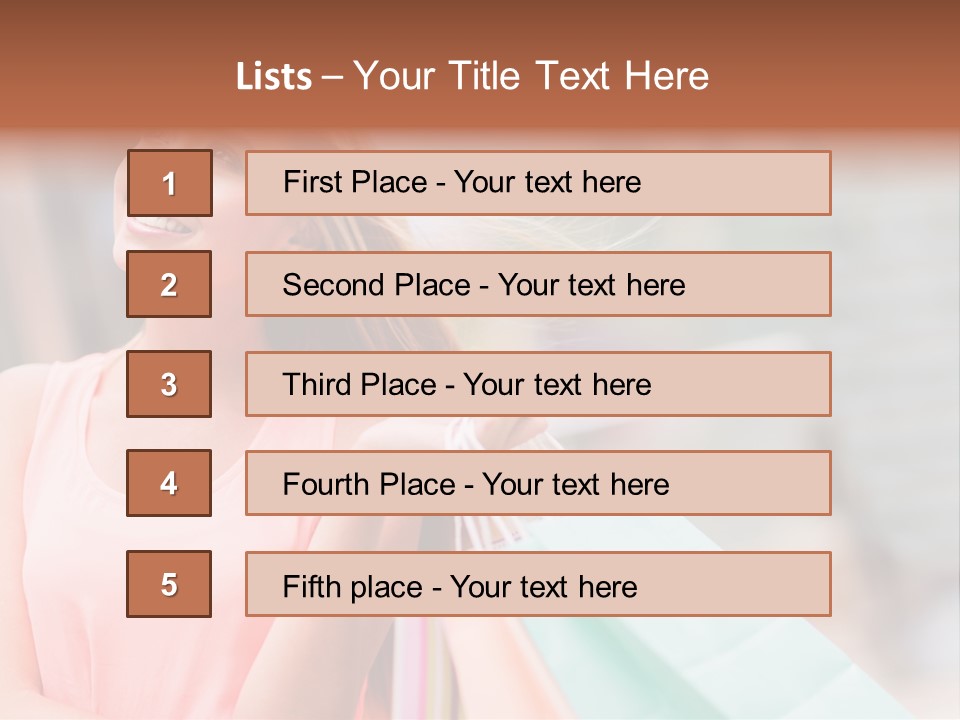Image resolution: width=960 pixels, height=720 pixels.
Task: Click the Your Title Text Here heading
Action: tap(531, 76)
